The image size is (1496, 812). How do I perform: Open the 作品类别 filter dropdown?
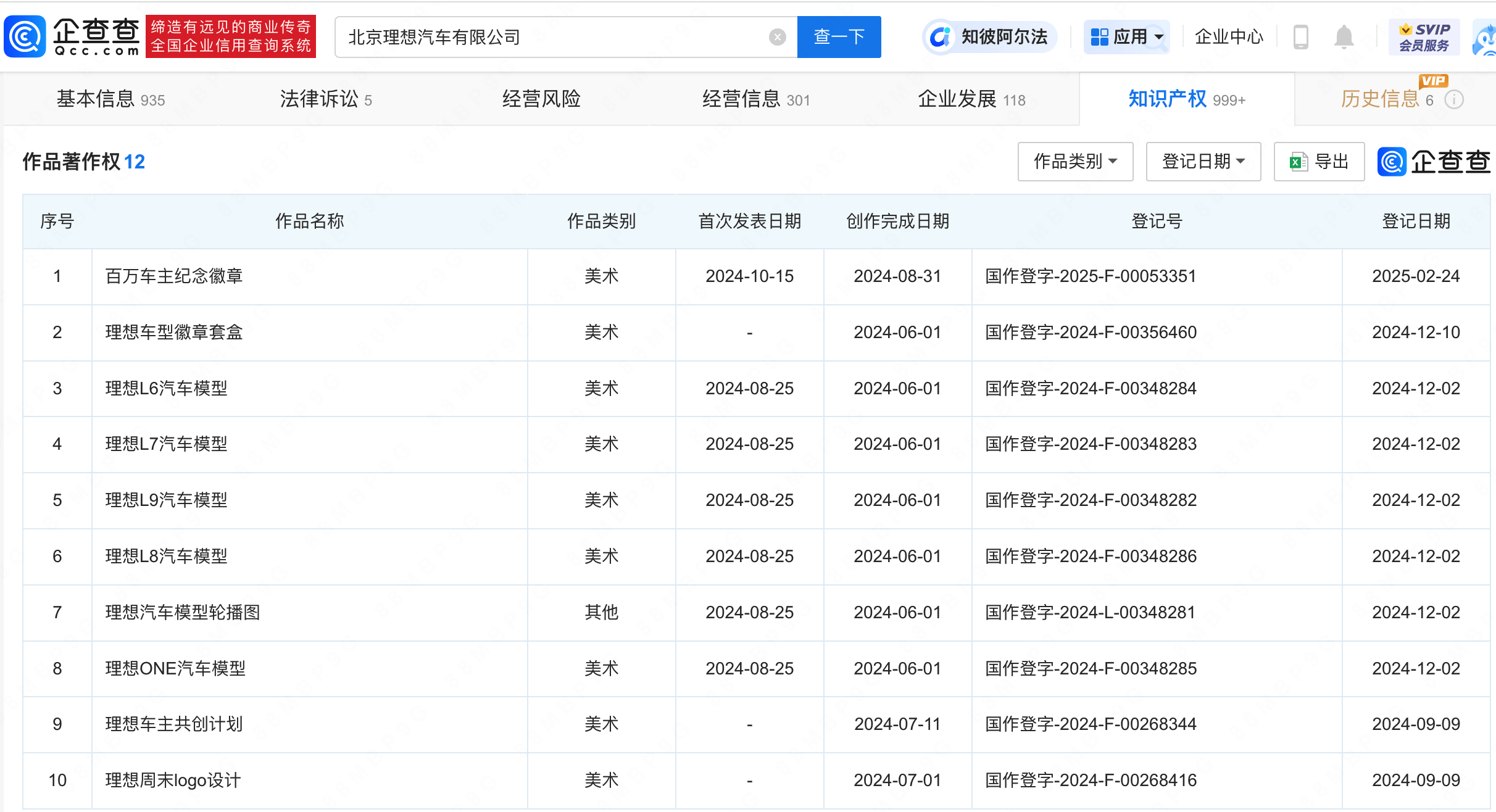1075,162
